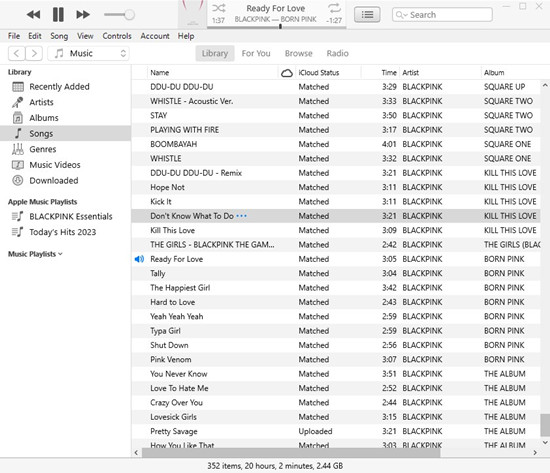This screenshot has width=550, height=473.
Task: Click the Uploaded status for Pretty Savage
Action: click(315, 432)
